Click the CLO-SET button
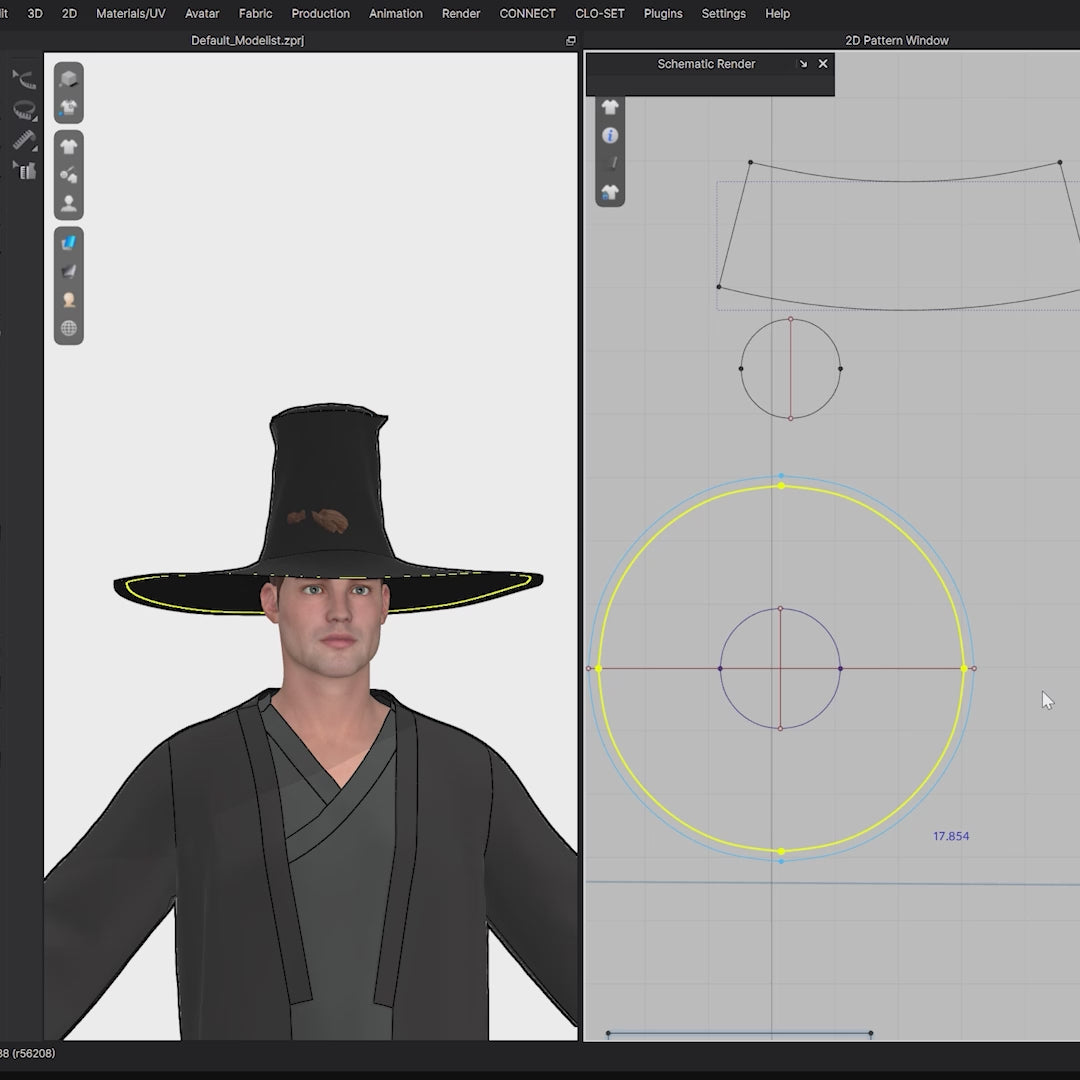 (600, 14)
